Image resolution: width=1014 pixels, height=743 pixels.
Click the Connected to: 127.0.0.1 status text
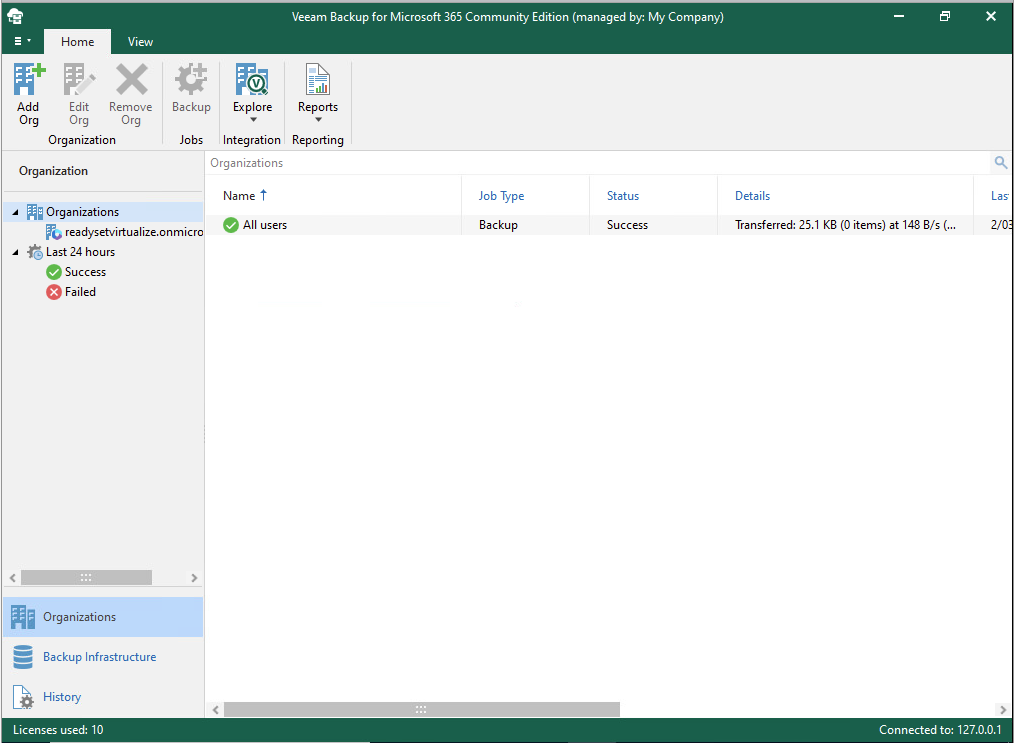tap(940, 730)
